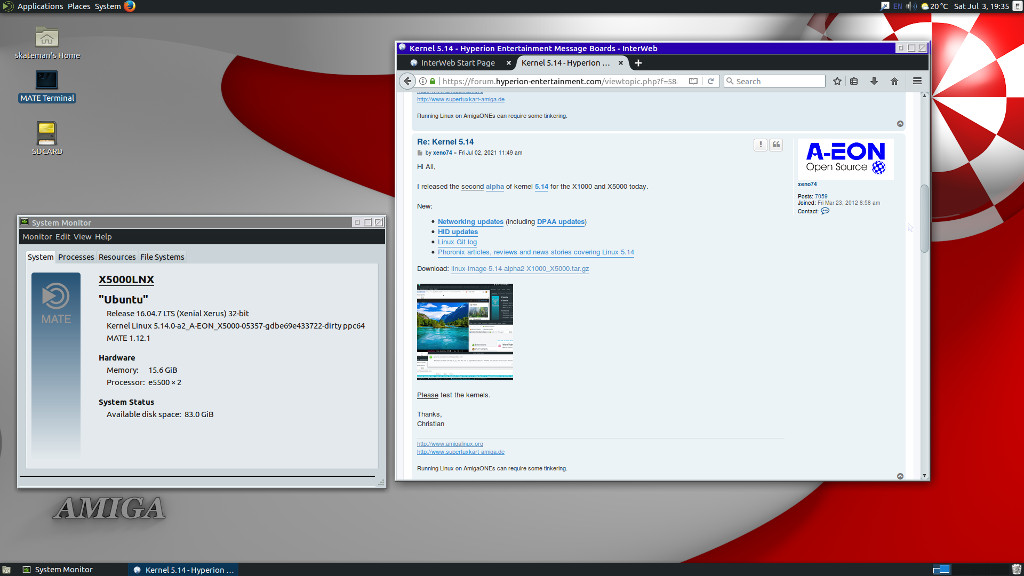
Task: Click the scrollbar down arrow in browser
Action: point(924,476)
